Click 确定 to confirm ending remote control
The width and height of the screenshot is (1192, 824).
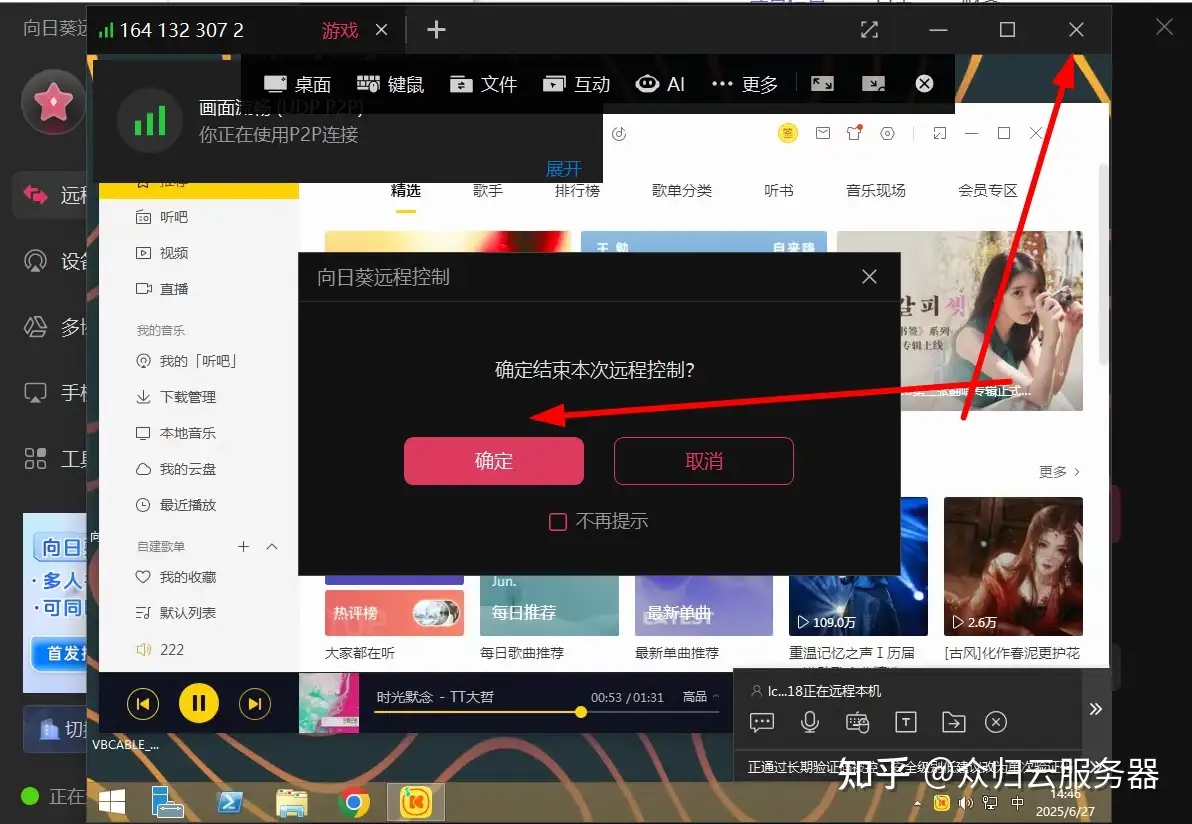[493, 461]
